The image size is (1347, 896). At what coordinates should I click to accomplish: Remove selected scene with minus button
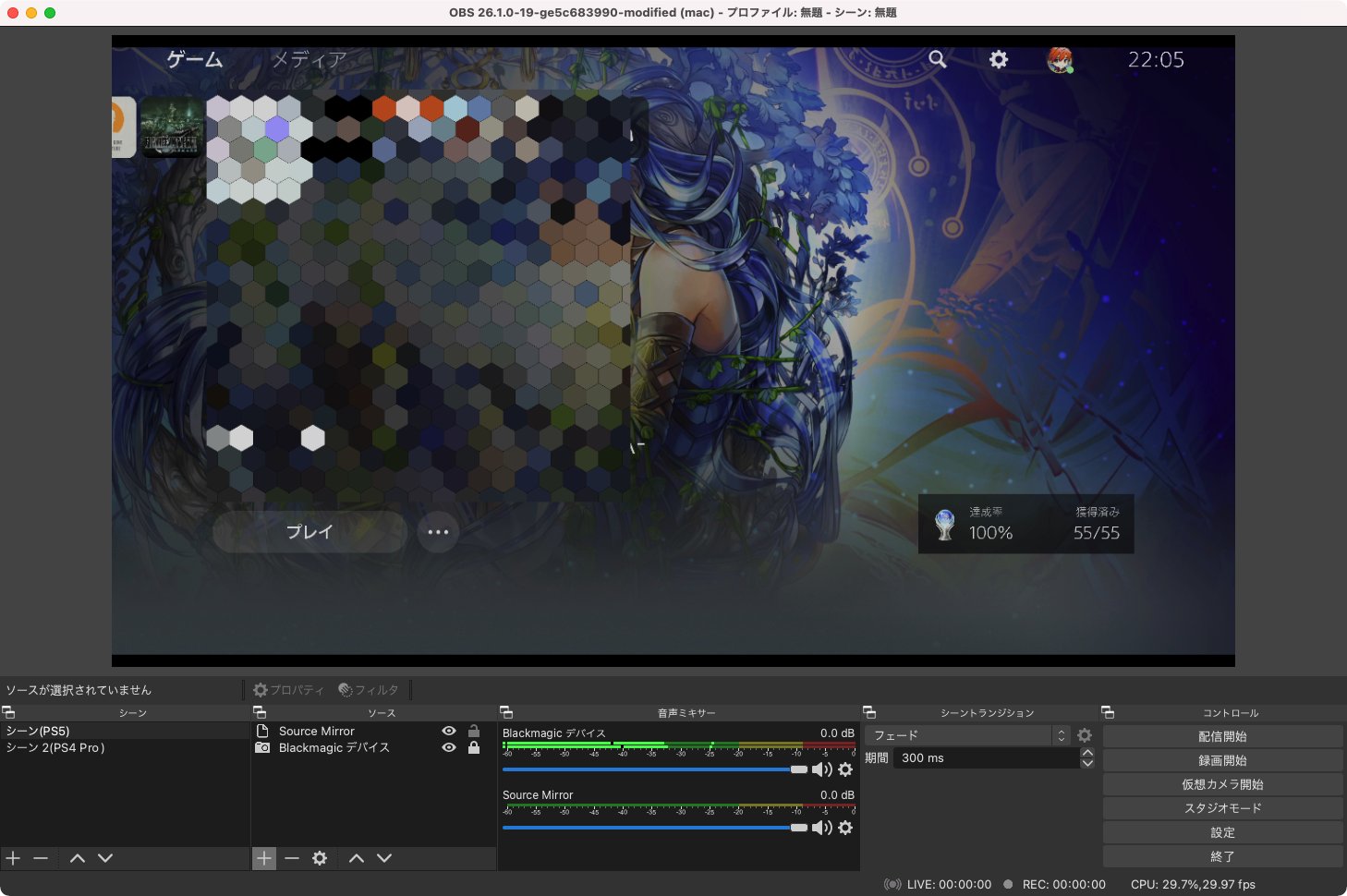41,858
